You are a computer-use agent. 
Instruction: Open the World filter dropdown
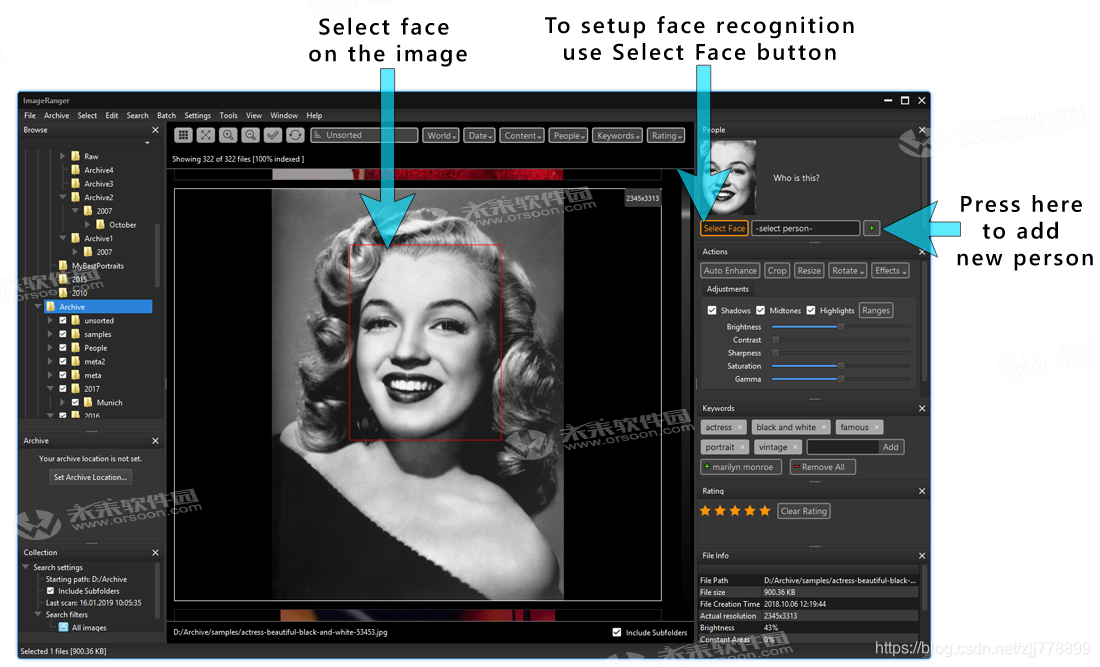tap(441, 135)
